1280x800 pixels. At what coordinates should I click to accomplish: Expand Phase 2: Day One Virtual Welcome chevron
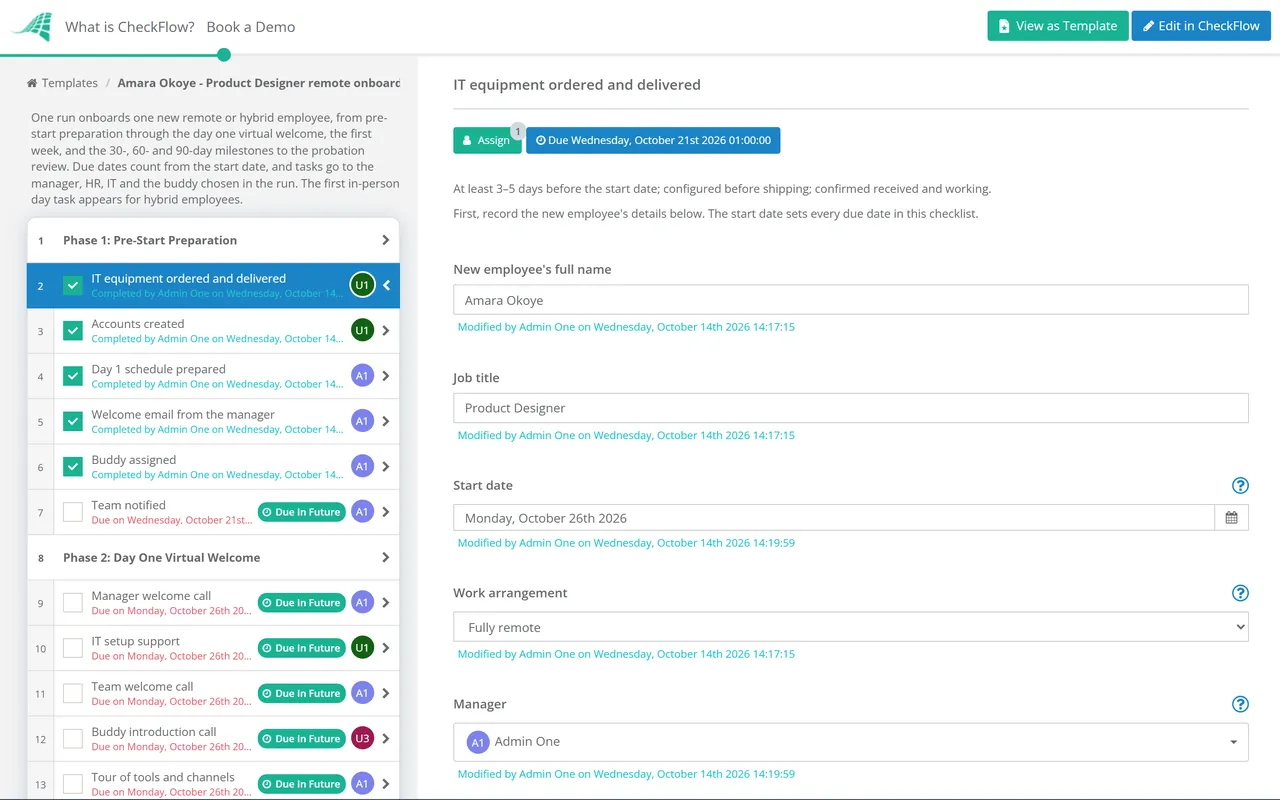click(386, 557)
